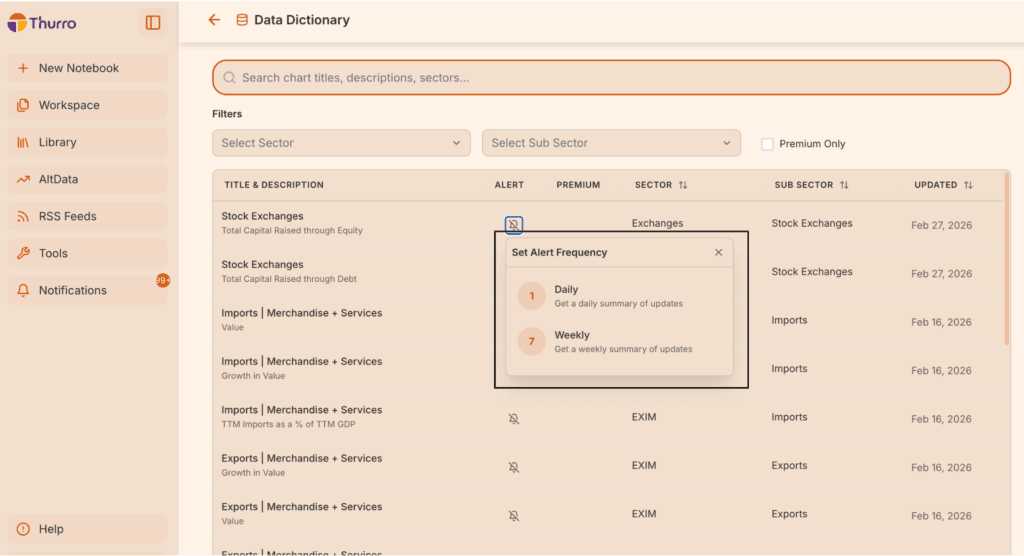Open Imports TTM Imports as % of TTM GDP

(302, 416)
